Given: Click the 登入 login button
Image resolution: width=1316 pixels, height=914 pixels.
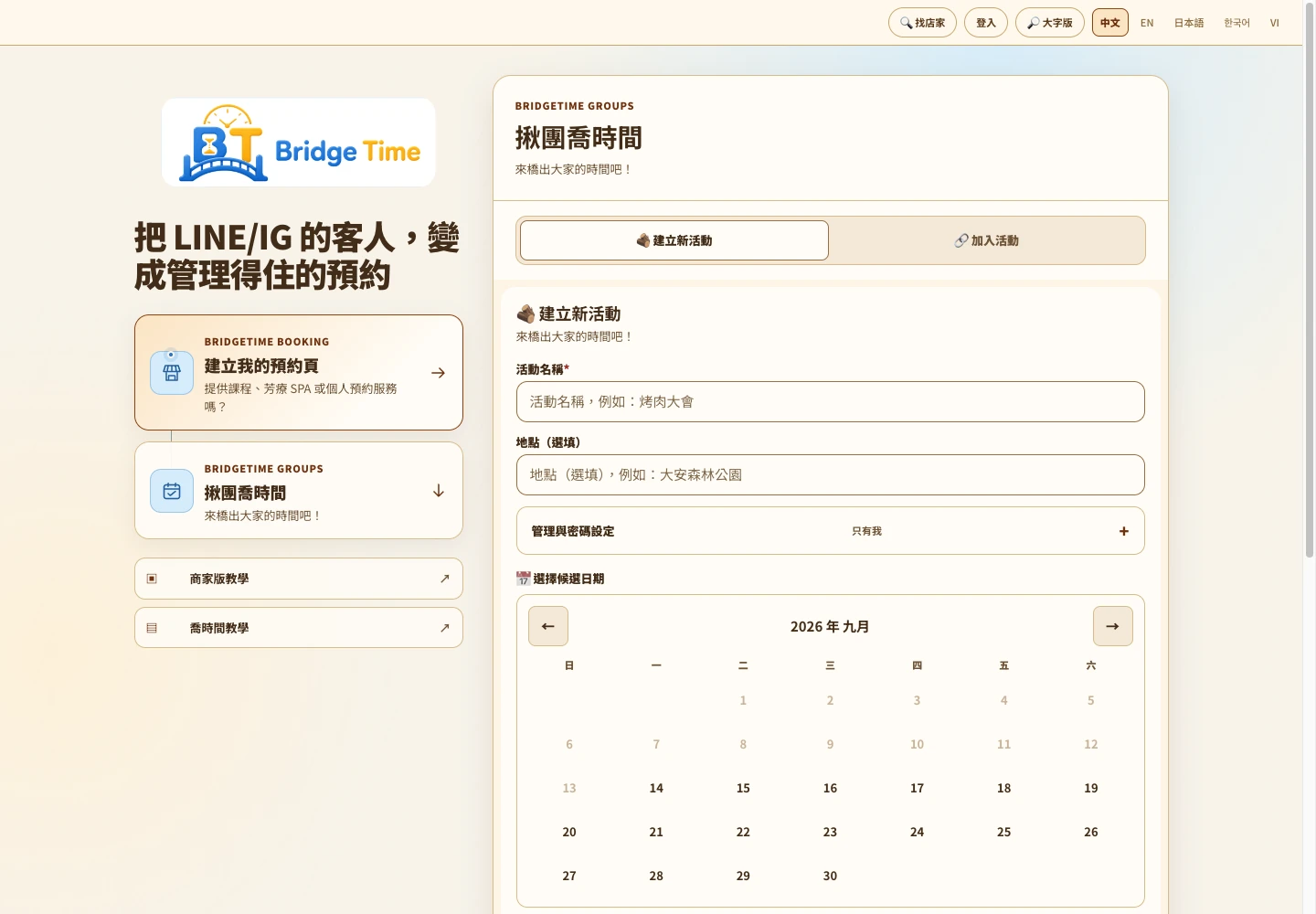Looking at the screenshot, I should pos(986,23).
